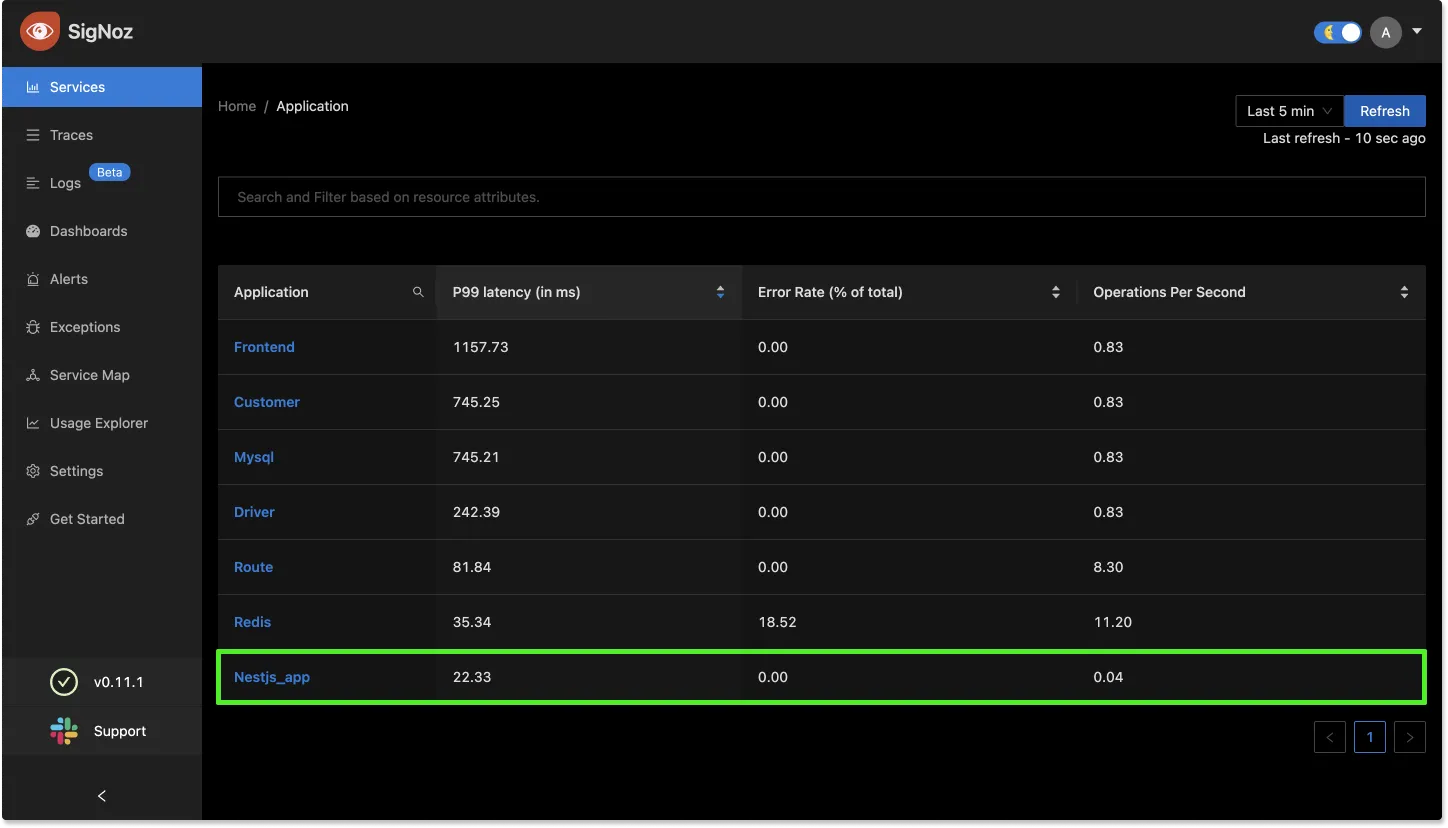Image resolution: width=1448 pixels, height=828 pixels.
Task: Click Driver latency value 242.39
Action: pyautogui.click(x=476, y=512)
